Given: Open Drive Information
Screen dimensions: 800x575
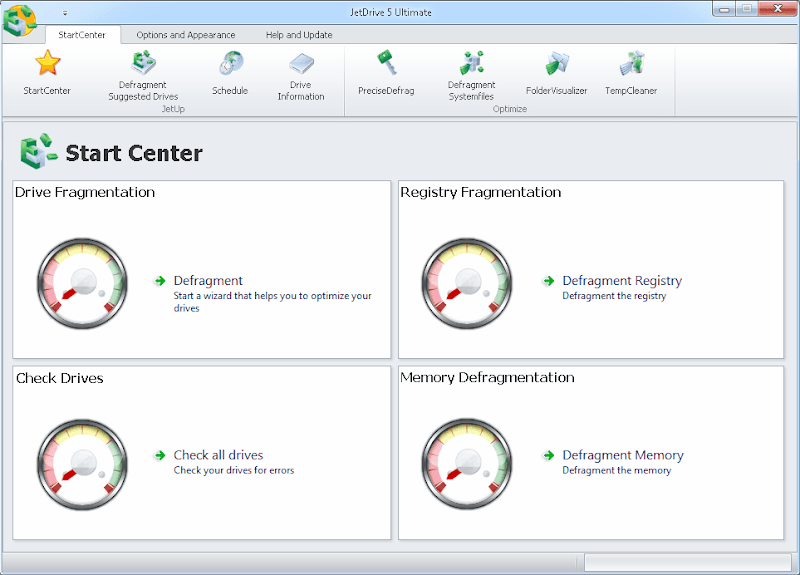Looking at the screenshot, I should coord(301,64).
